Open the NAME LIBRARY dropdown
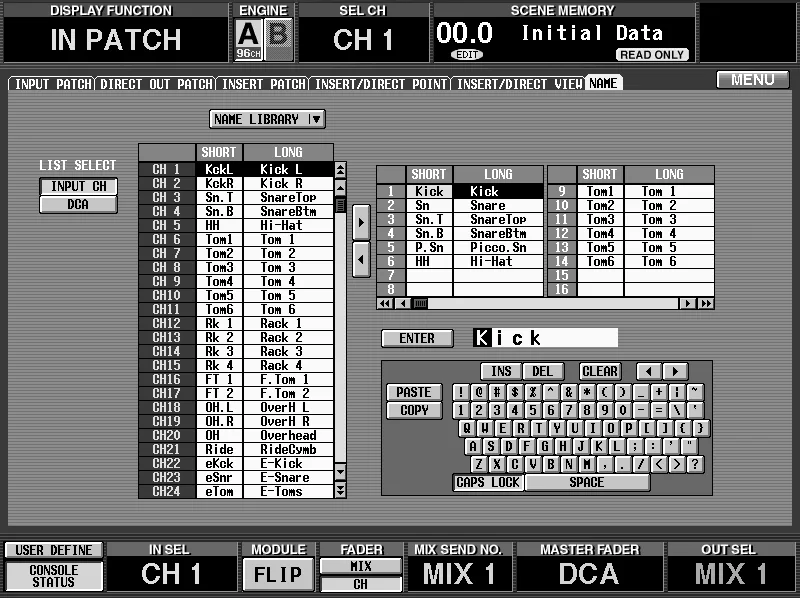This screenshot has width=800, height=598. [x=267, y=119]
